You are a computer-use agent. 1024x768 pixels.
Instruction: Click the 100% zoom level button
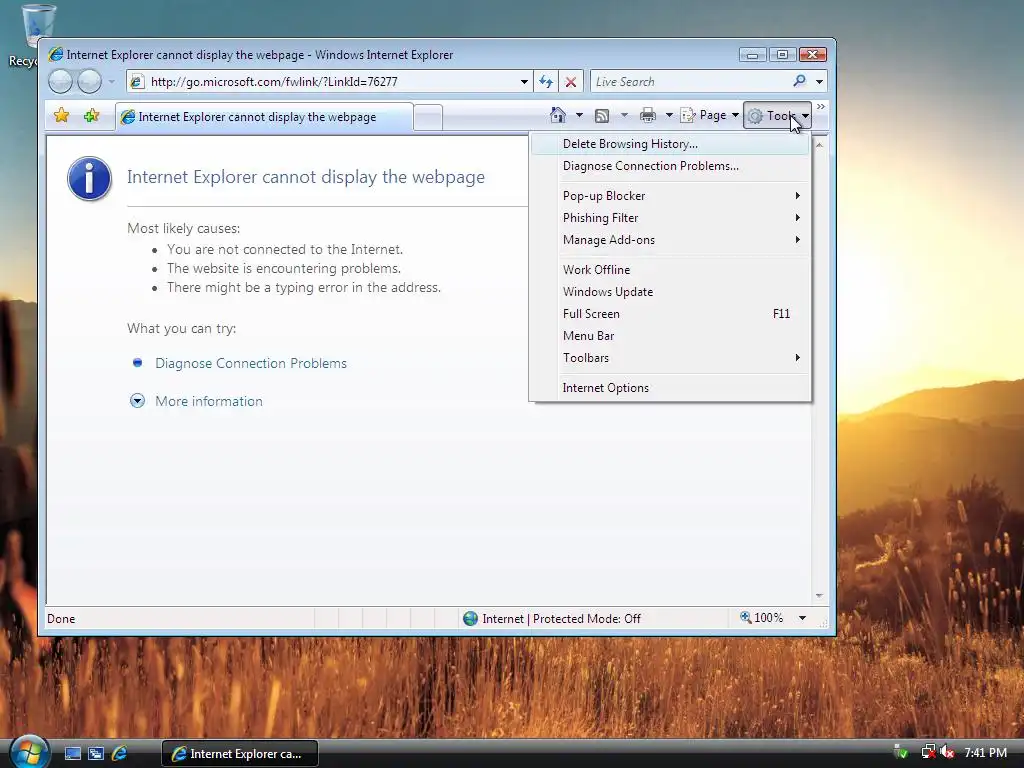pos(761,618)
